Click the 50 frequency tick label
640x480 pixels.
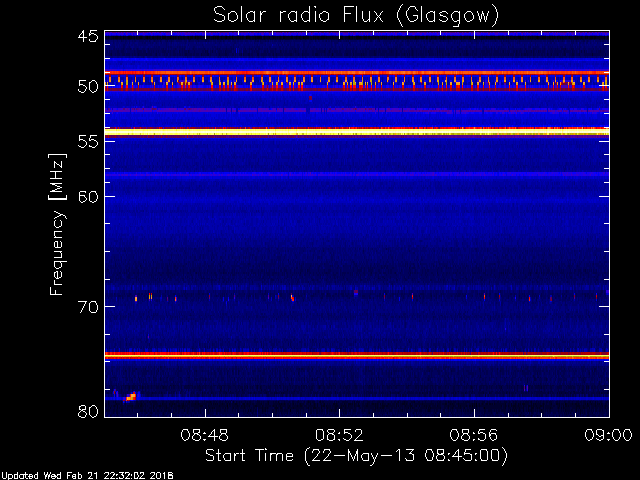[88, 87]
